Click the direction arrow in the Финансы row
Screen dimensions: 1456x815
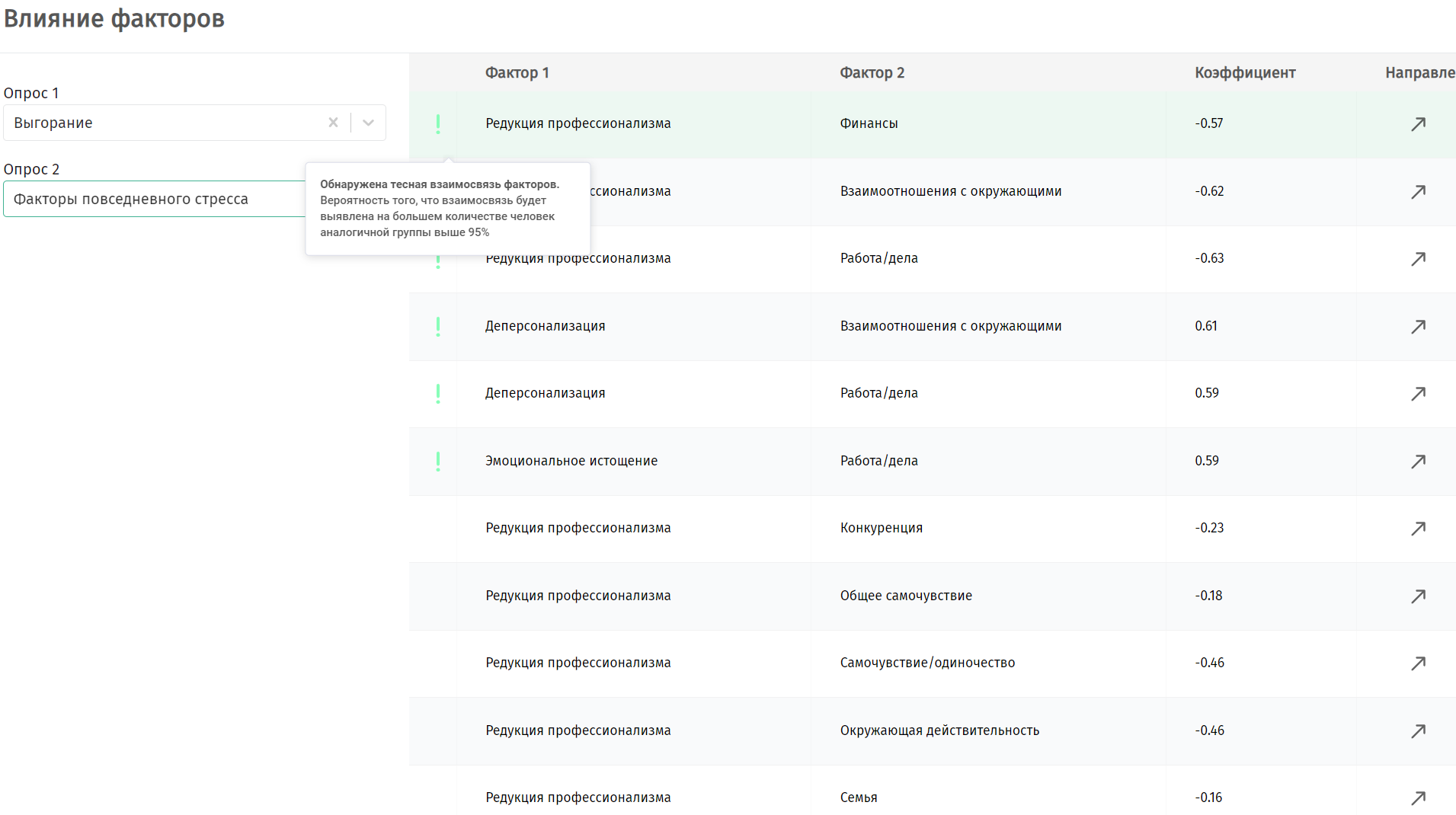[1418, 124]
